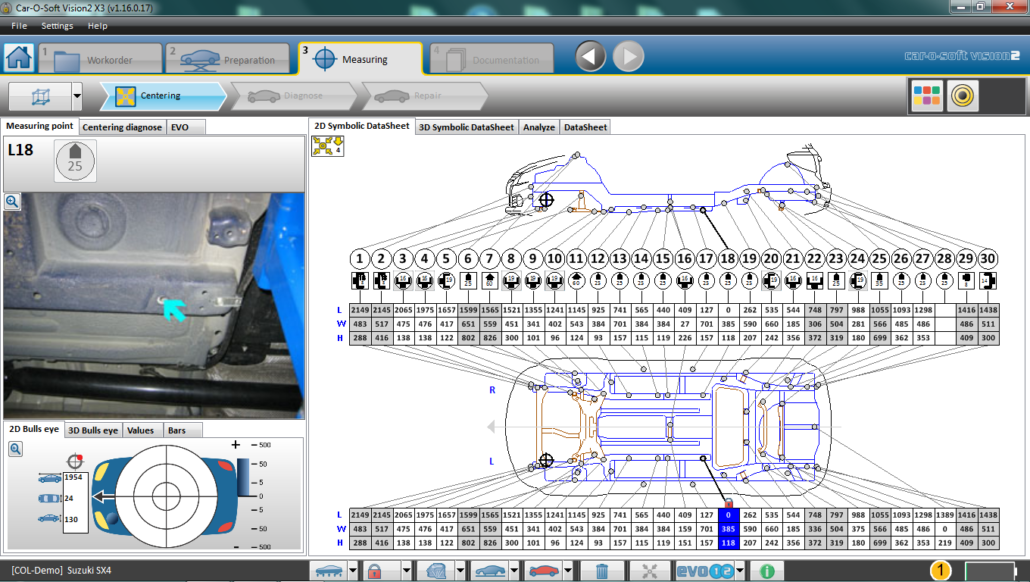
Task: Click the crossed-arrows icon in the bottom toolbar
Action: click(650, 571)
